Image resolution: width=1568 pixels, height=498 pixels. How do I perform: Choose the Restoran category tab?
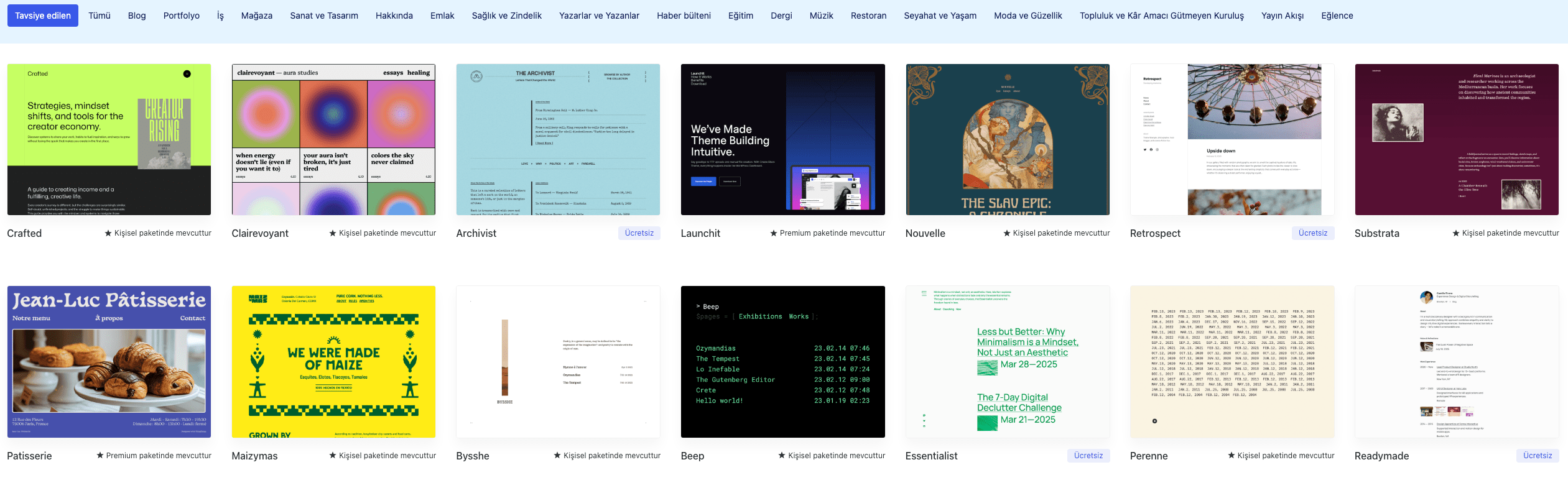tap(868, 16)
